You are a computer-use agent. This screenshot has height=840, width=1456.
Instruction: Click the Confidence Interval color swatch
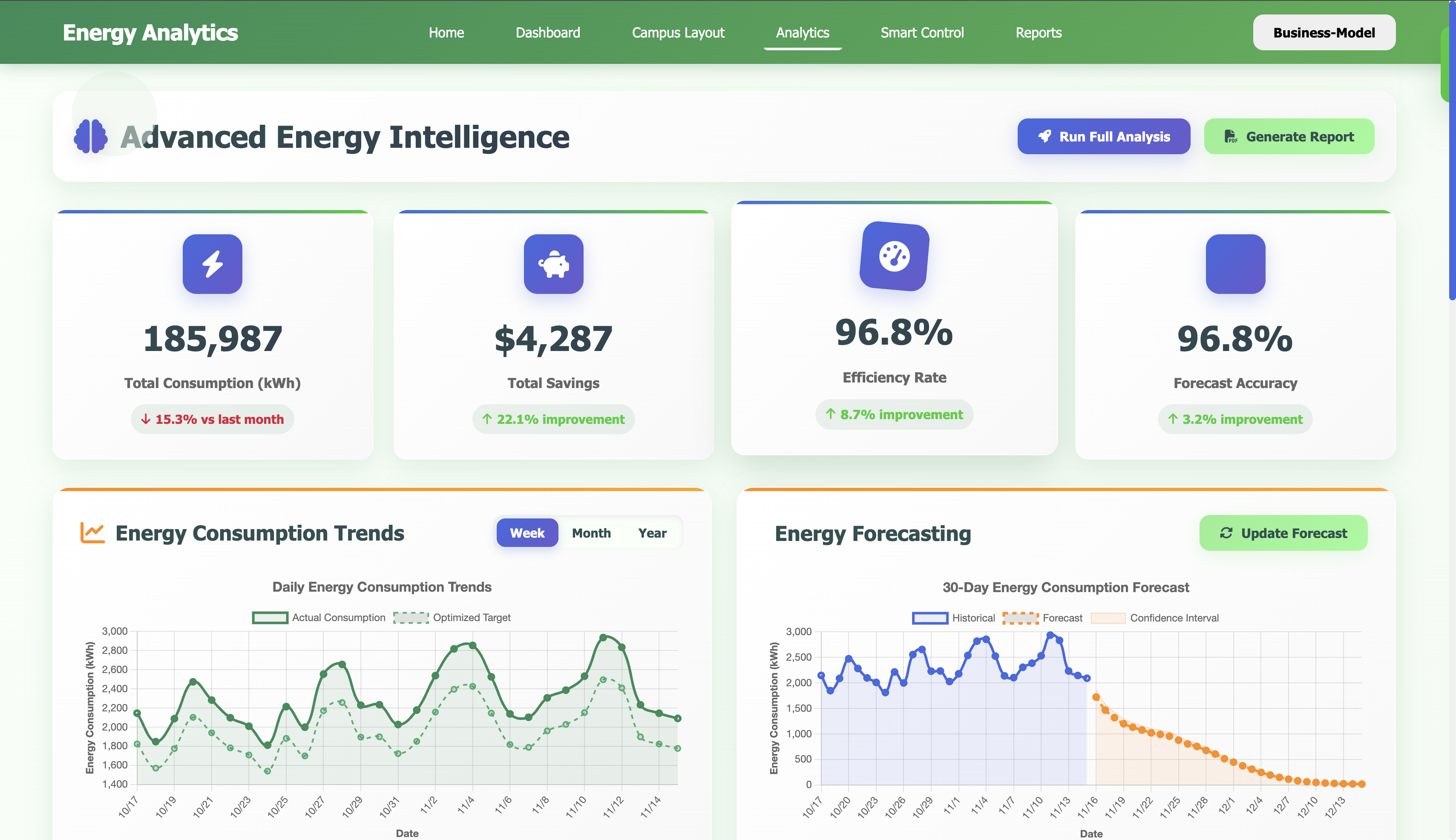coord(1108,618)
